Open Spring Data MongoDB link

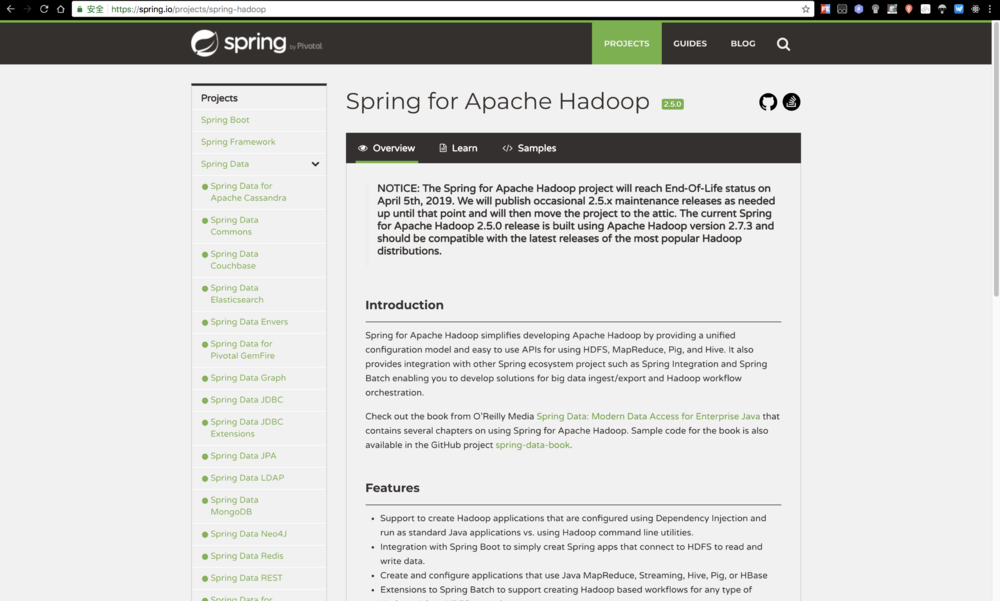pyautogui.click(x=234, y=506)
